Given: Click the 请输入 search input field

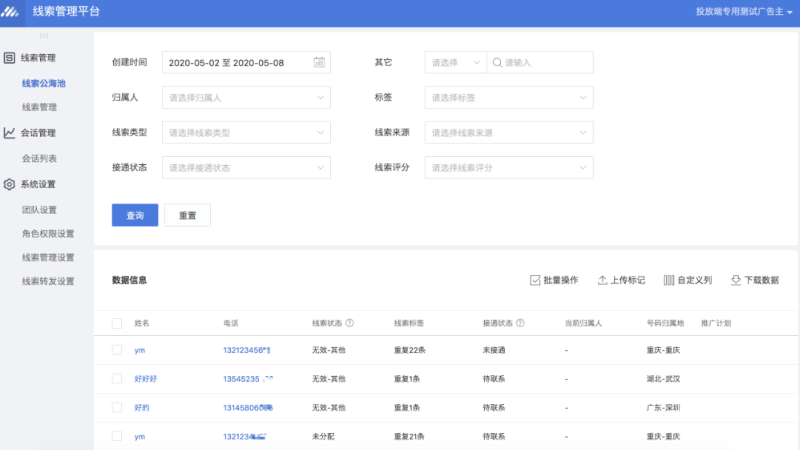Looking at the screenshot, I should (540, 62).
